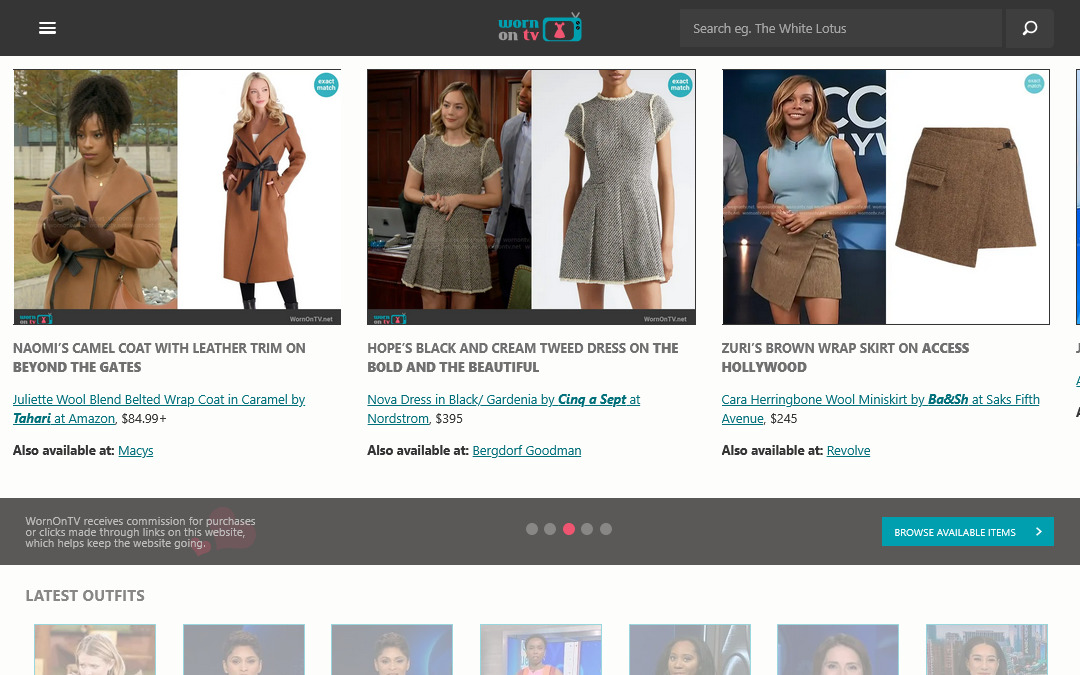Go to WornOnTV home via the logo
Viewport: 1080px width, 675px height.
tap(540, 28)
